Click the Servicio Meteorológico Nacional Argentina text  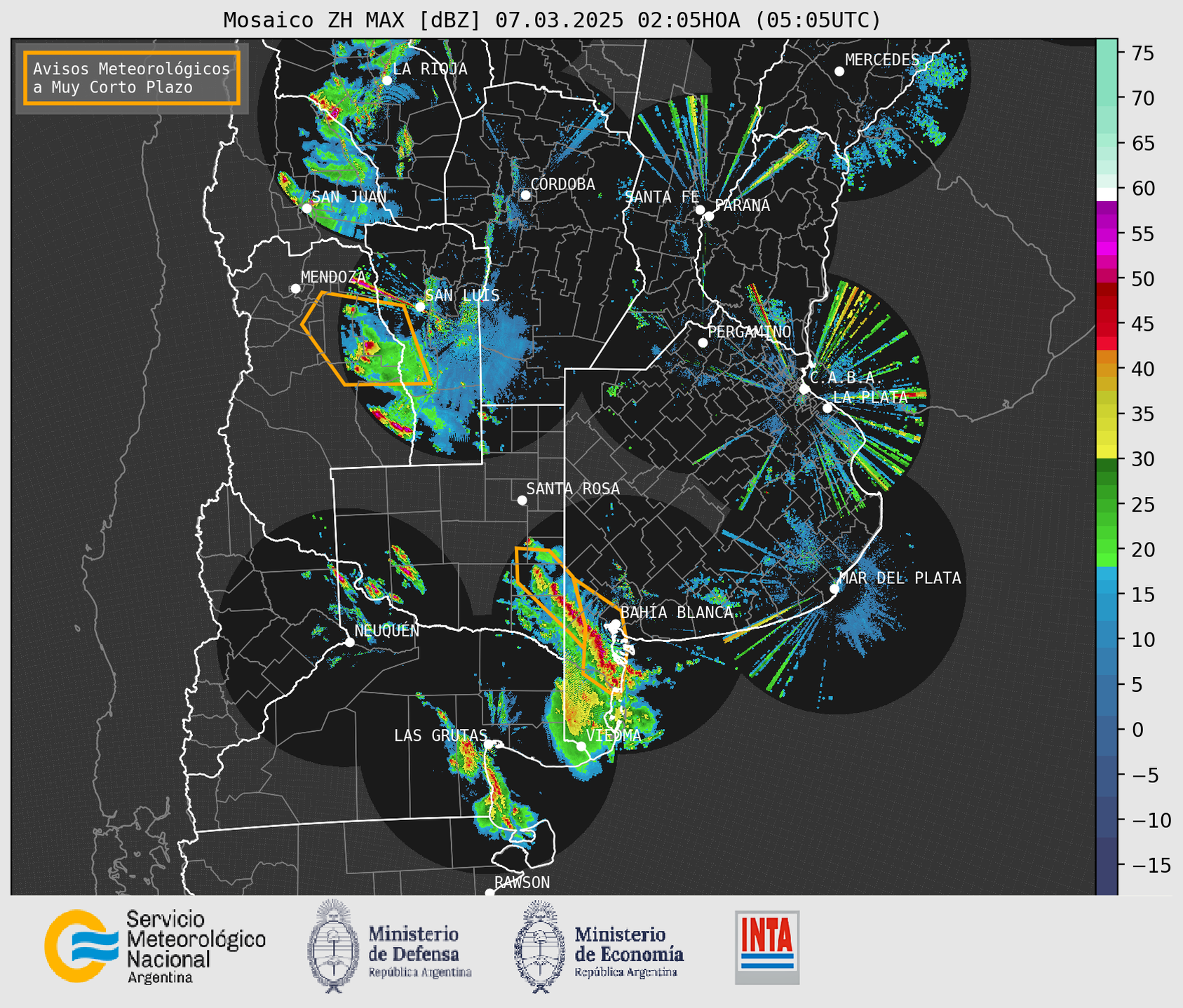[x=196, y=946]
